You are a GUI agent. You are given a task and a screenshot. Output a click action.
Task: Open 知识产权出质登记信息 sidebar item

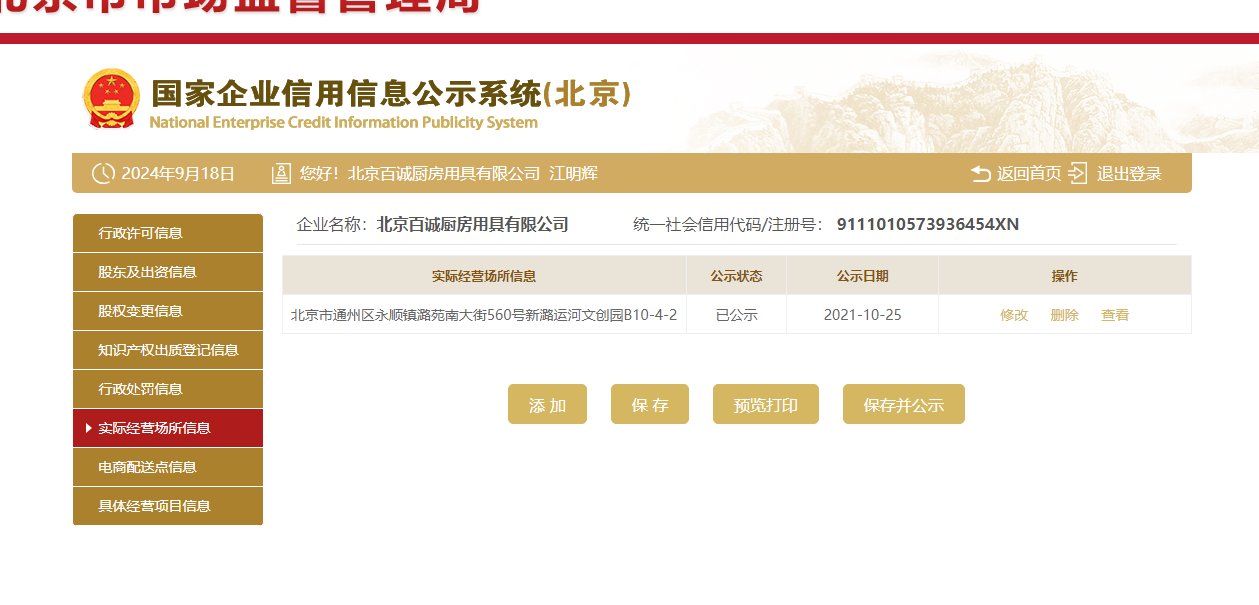[x=168, y=350]
